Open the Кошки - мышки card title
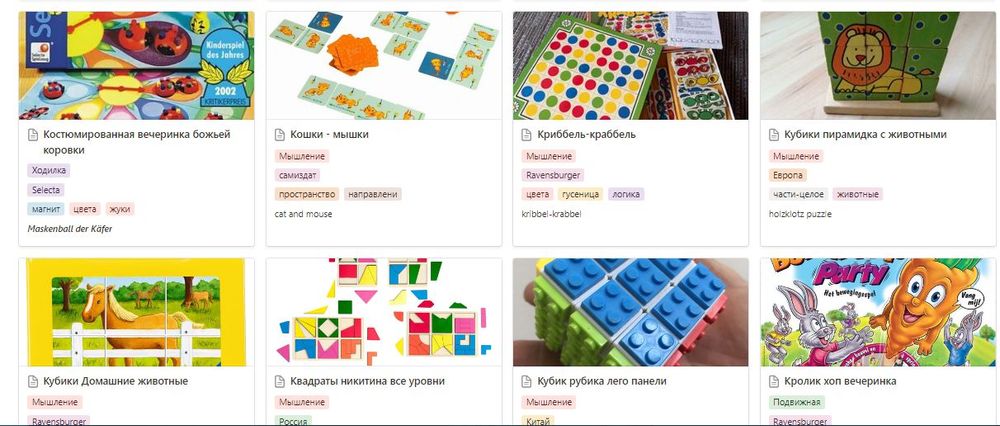The width and height of the screenshot is (1000, 426). click(329, 135)
